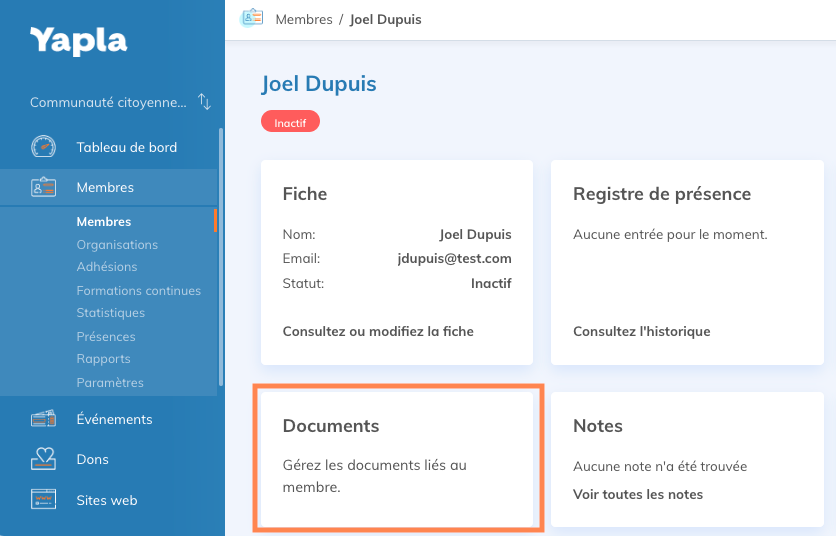836x536 pixels.
Task: Click the Membres ID card sidebar icon
Action: click(x=43, y=187)
